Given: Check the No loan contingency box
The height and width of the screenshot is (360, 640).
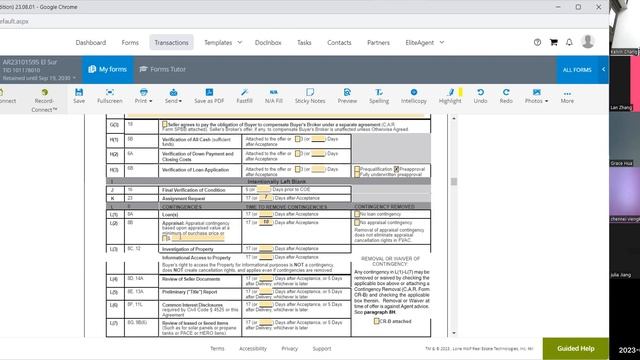Looking at the screenshot, I should (x=357, y=214).
